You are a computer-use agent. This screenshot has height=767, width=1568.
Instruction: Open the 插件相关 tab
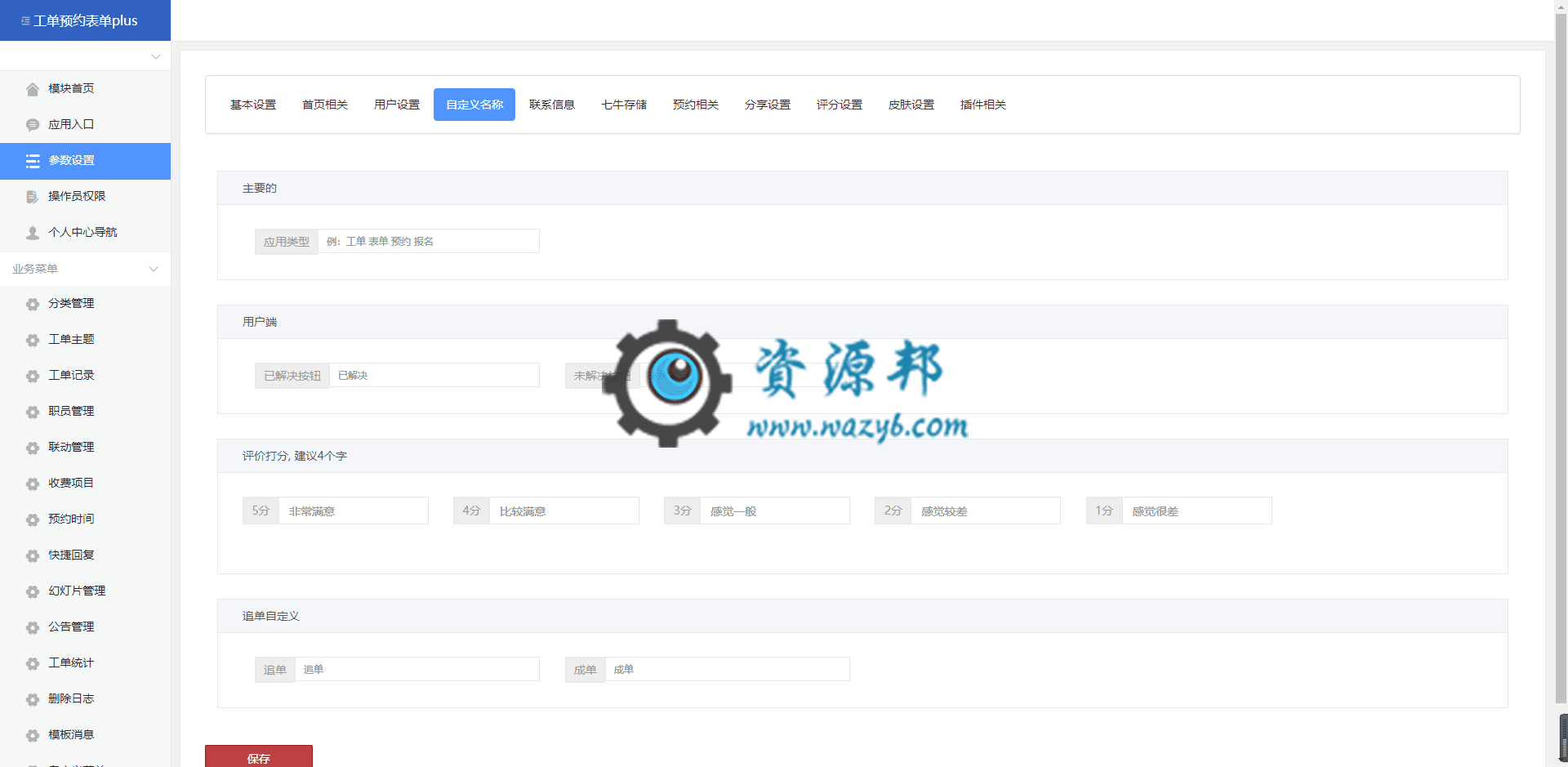(x=983, y=105)
